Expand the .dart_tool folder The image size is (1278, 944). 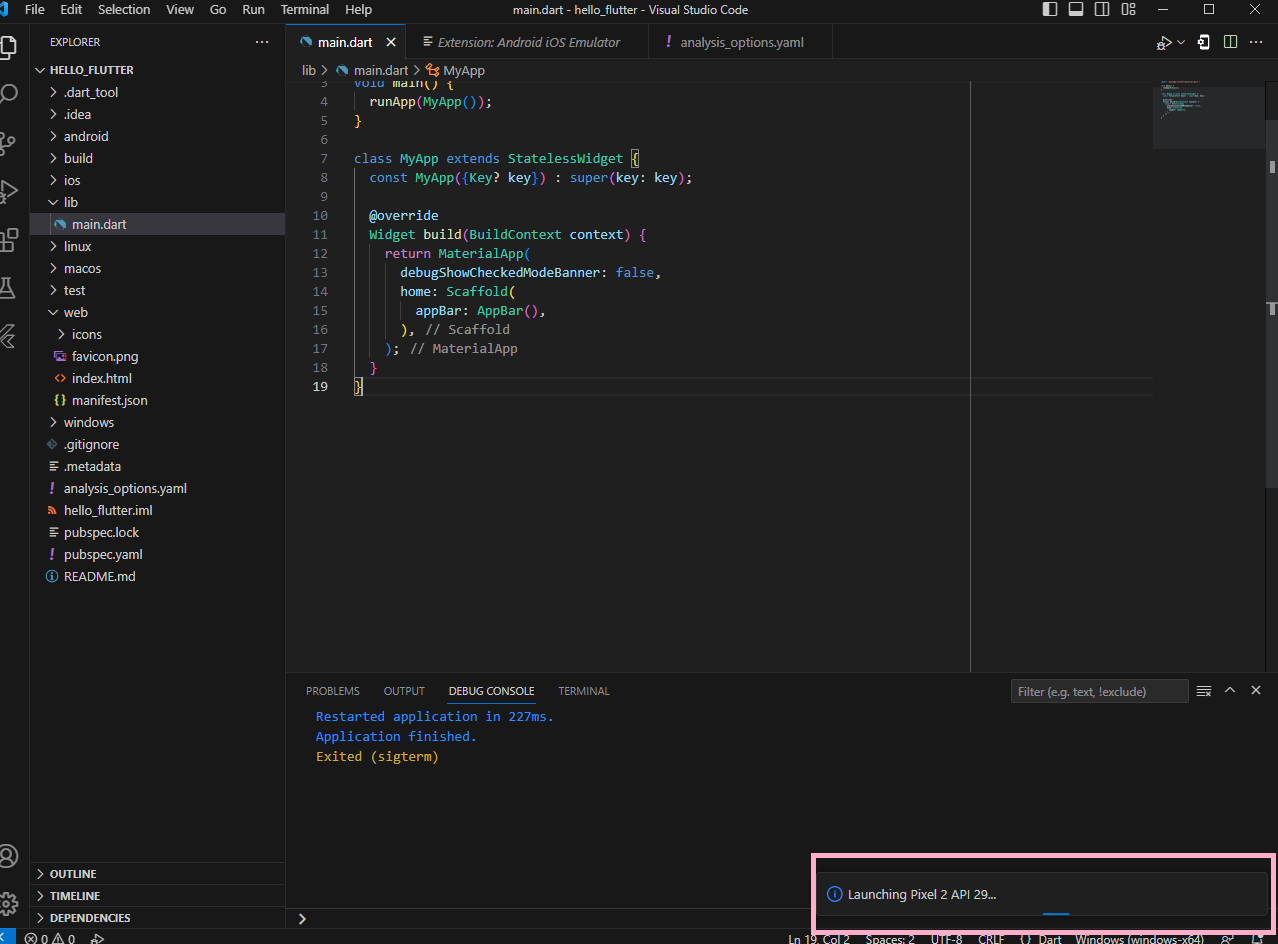click(157, 92)
